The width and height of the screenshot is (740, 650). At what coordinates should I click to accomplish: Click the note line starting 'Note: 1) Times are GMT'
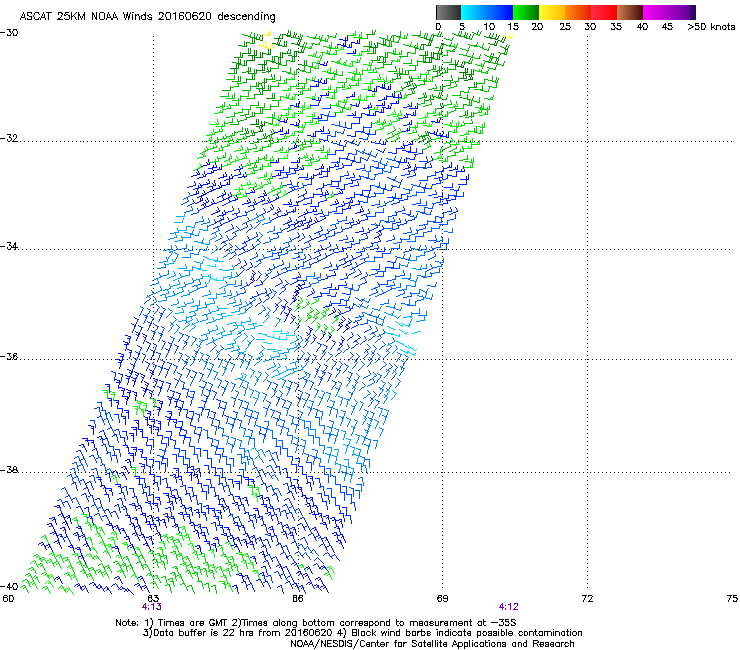pos(316,623)
